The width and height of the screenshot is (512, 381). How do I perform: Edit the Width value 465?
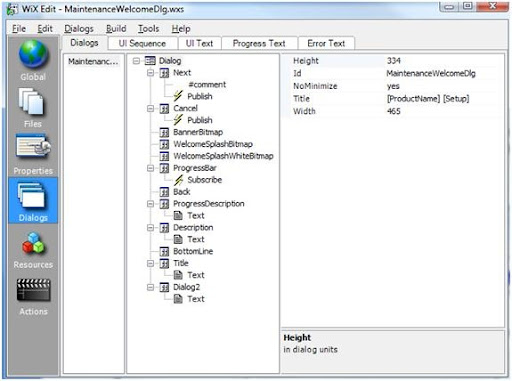[x=444, y=111]
